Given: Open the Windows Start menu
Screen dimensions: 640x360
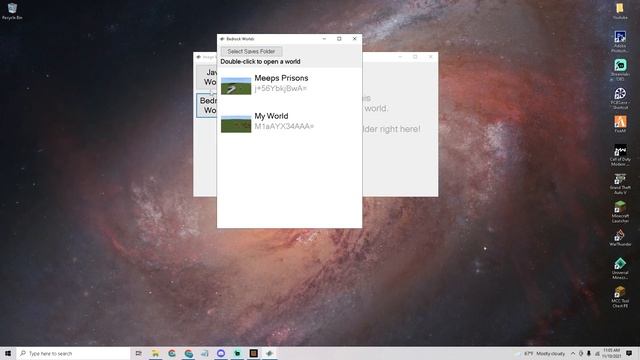Looking at the screenshot, I should click(x=8, y=353).
